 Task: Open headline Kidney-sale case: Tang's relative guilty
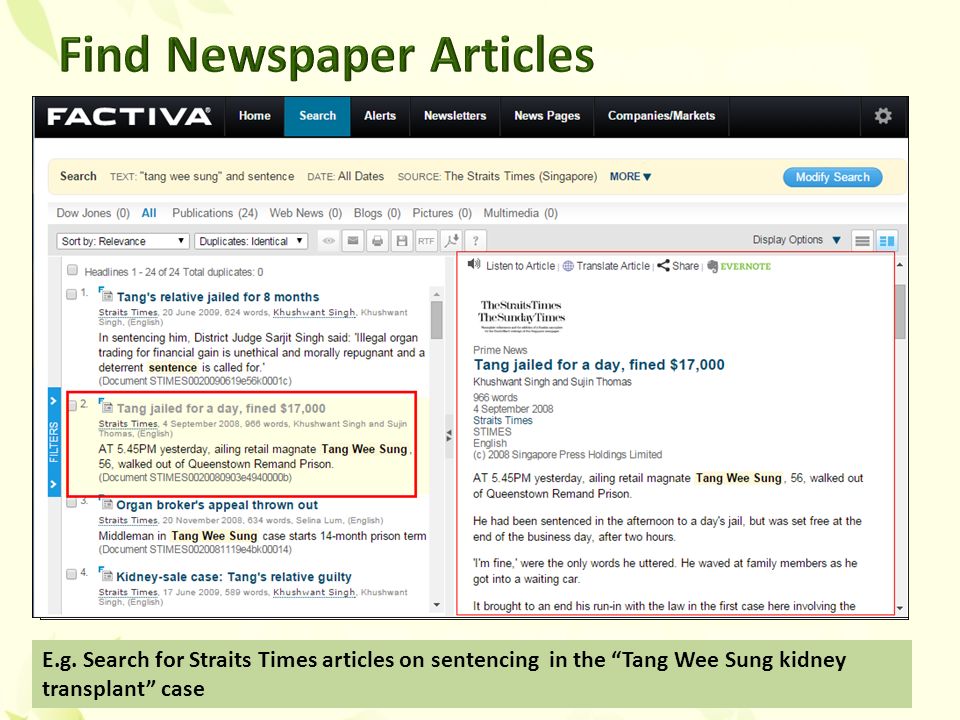234,577
